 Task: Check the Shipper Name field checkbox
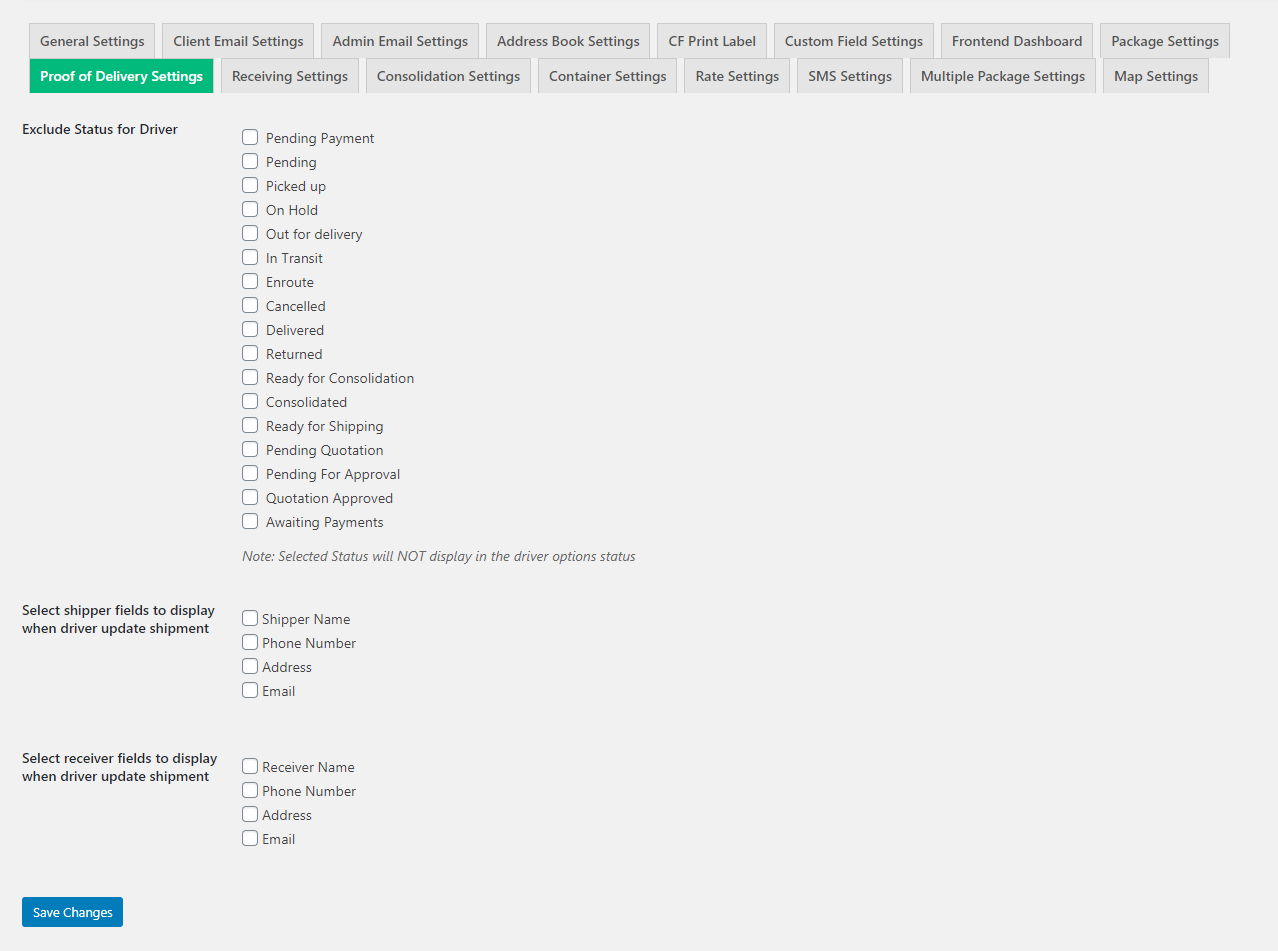point(250,618)
